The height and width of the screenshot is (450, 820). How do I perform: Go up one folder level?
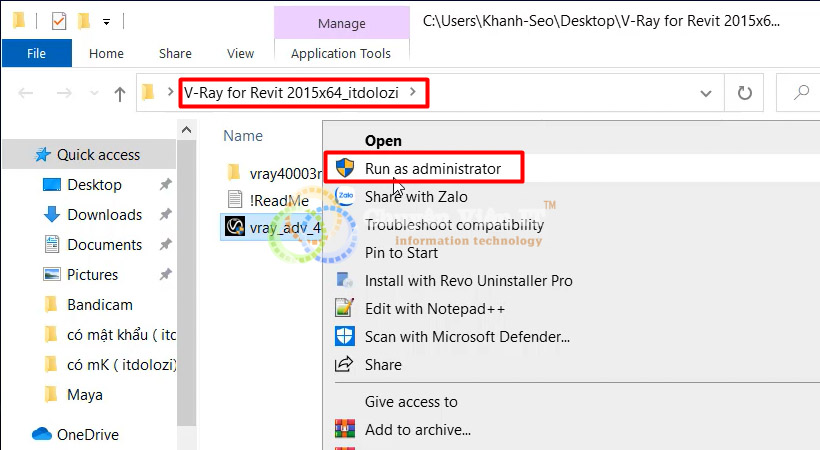tap(120, 94)
